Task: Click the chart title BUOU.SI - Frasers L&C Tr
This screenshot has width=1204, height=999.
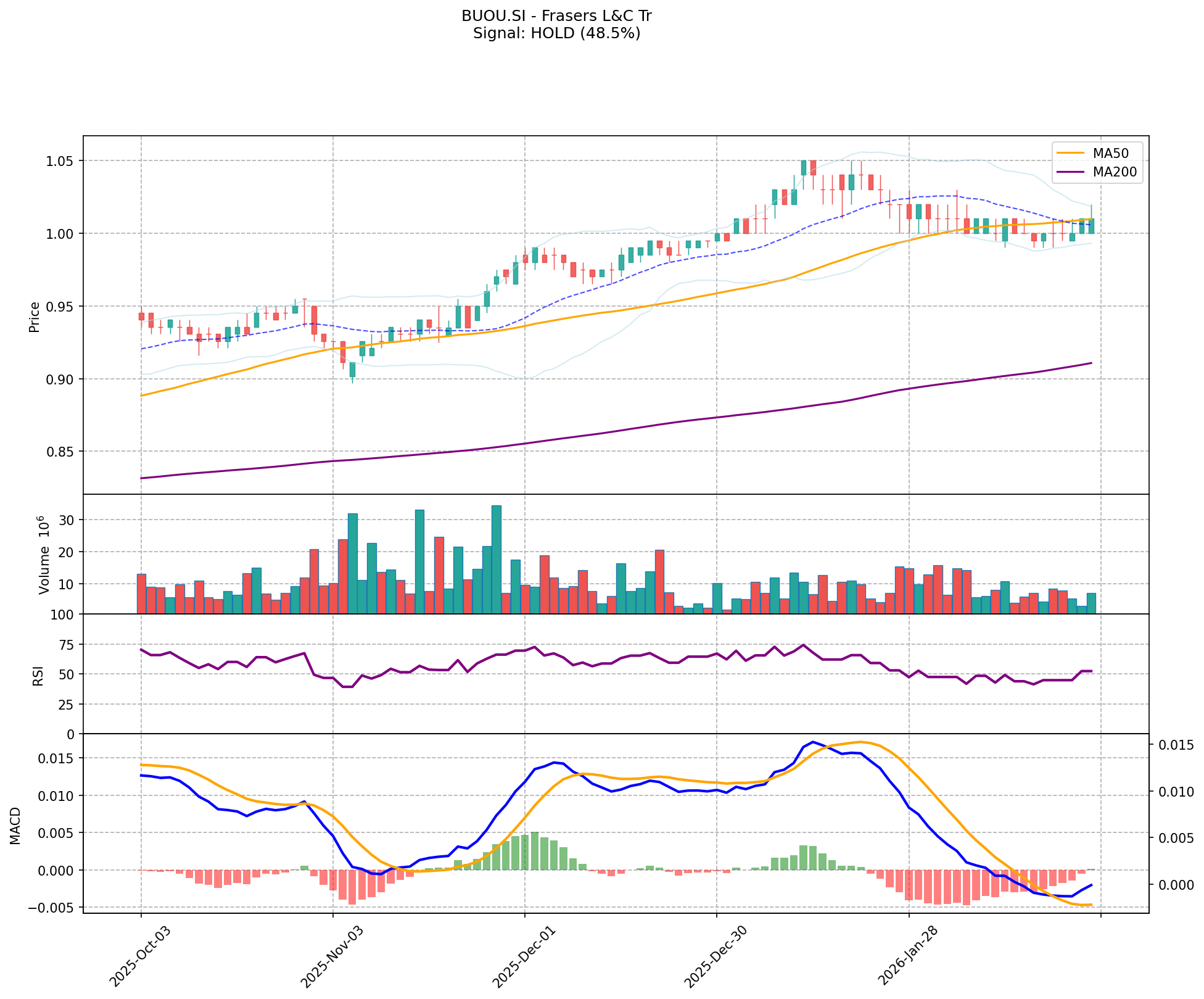Action: click(556, 16)
